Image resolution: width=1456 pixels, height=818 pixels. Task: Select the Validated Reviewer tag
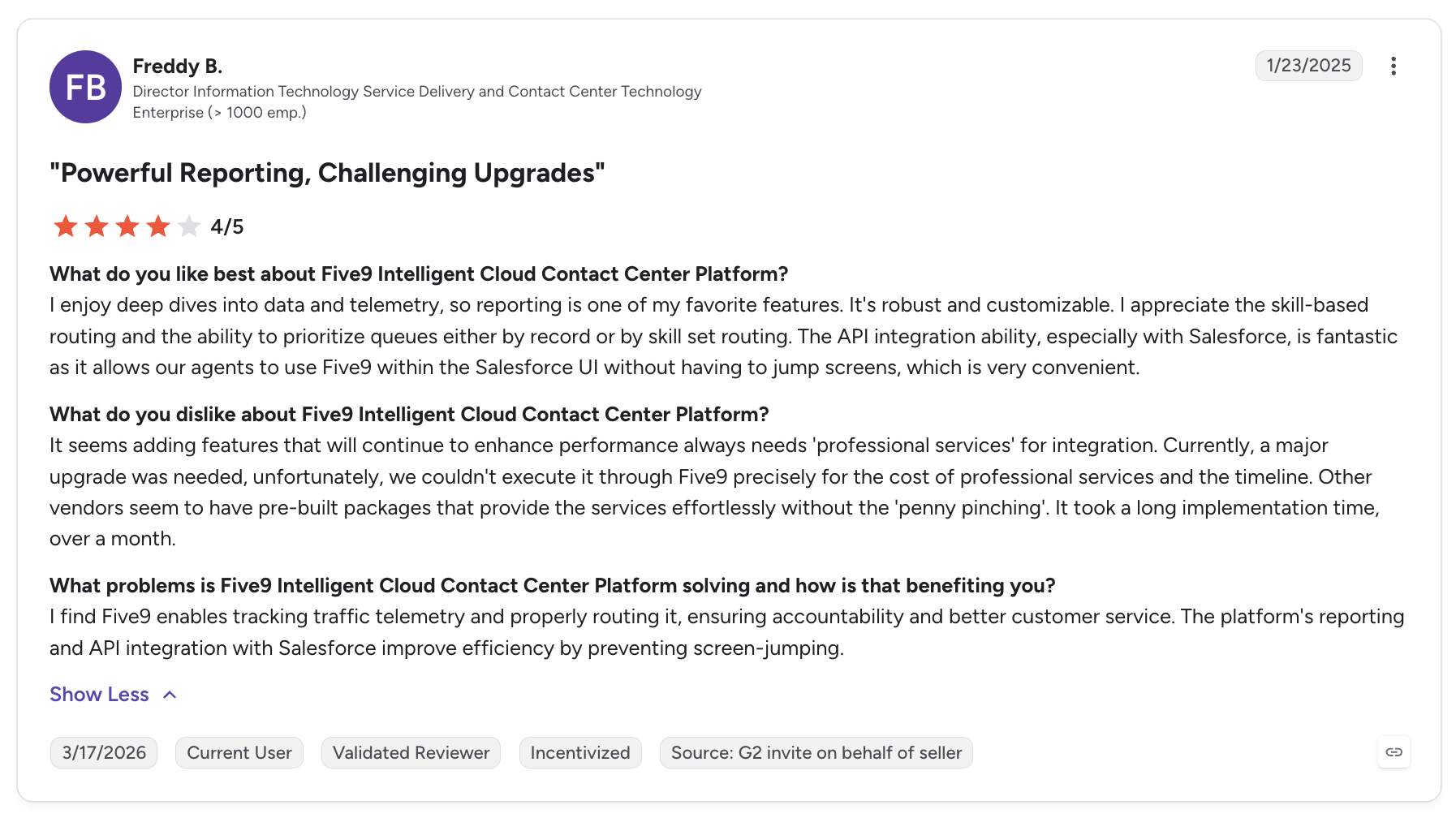click(411, 753)
